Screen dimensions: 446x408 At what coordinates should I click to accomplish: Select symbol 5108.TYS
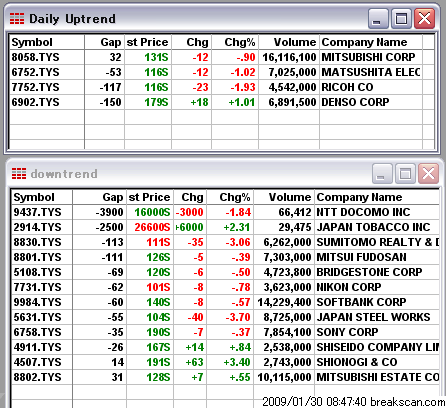(x=37, y=272)
